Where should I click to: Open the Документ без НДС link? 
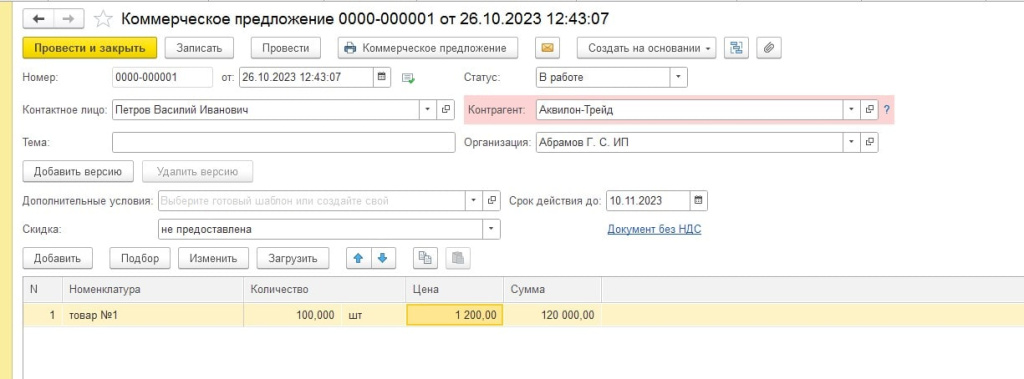[654, 230]
